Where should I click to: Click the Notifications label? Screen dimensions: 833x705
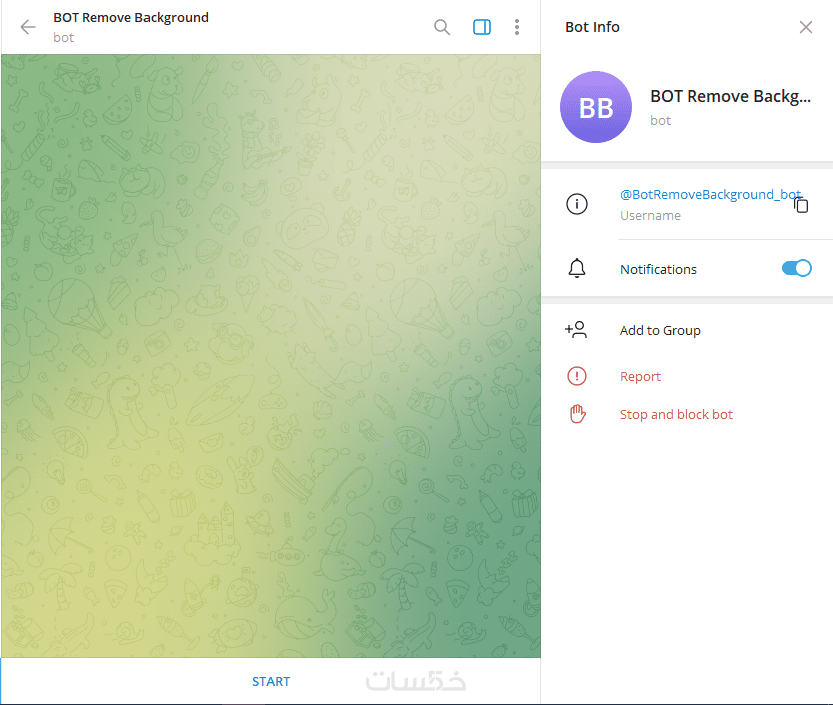[x=658, y=269]
